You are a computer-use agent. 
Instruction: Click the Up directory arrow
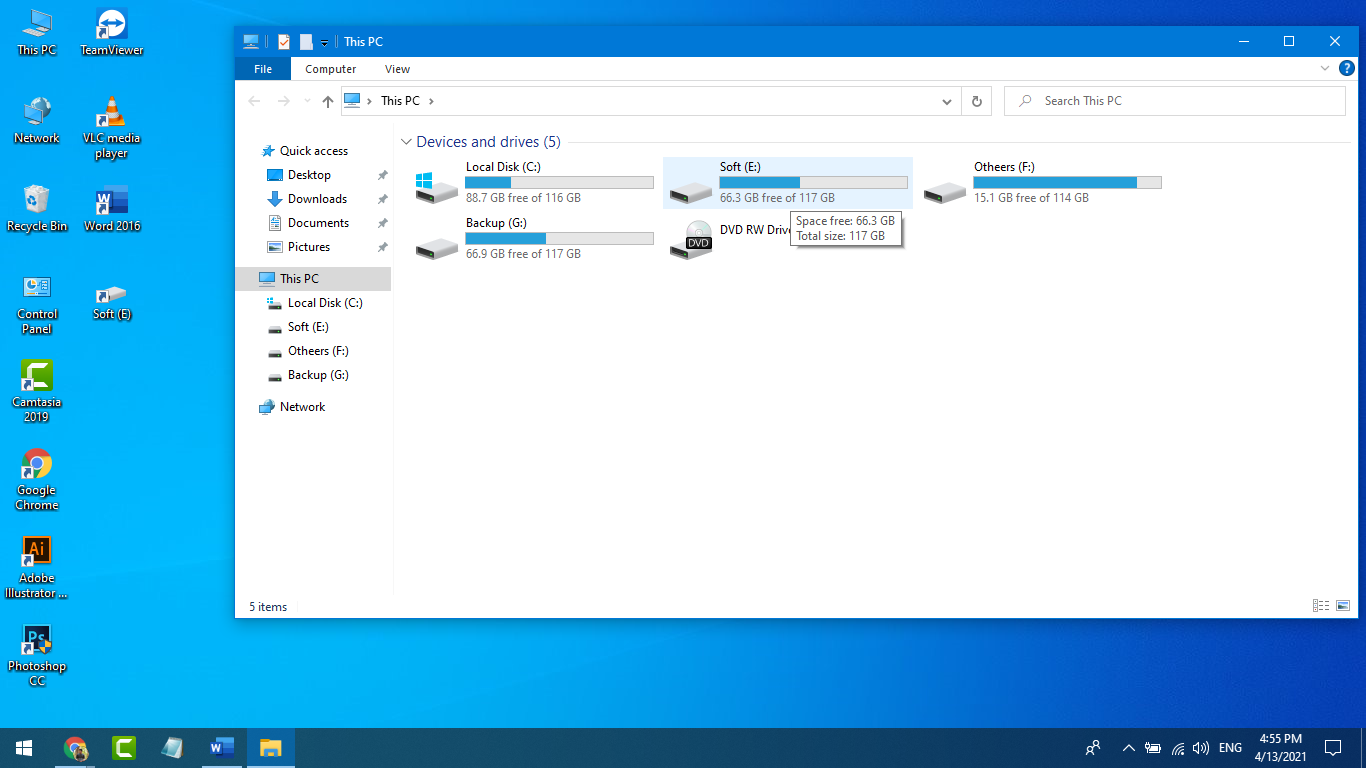[x=328, y=101]
